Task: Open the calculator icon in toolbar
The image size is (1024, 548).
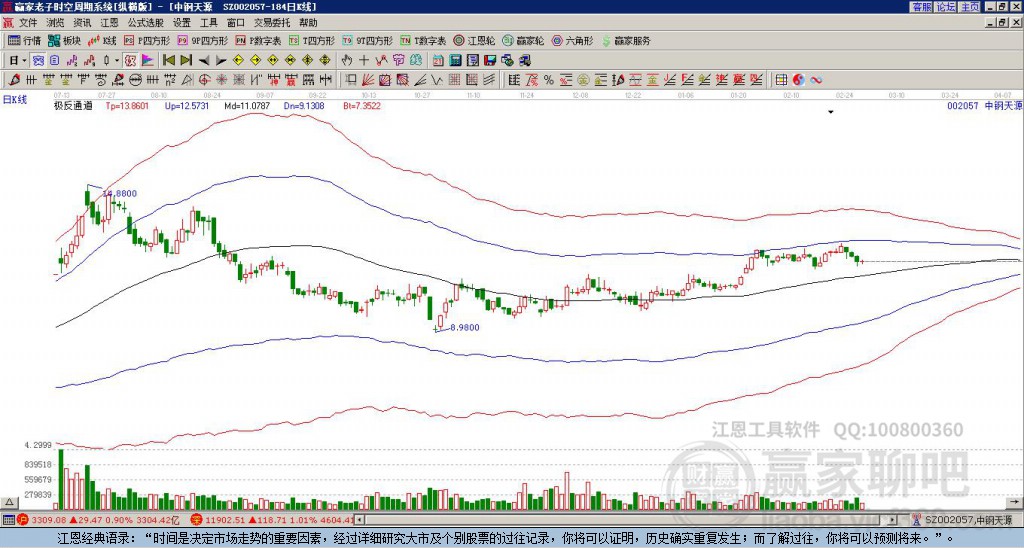Action: pyautogui.click(x=455, y=61)
